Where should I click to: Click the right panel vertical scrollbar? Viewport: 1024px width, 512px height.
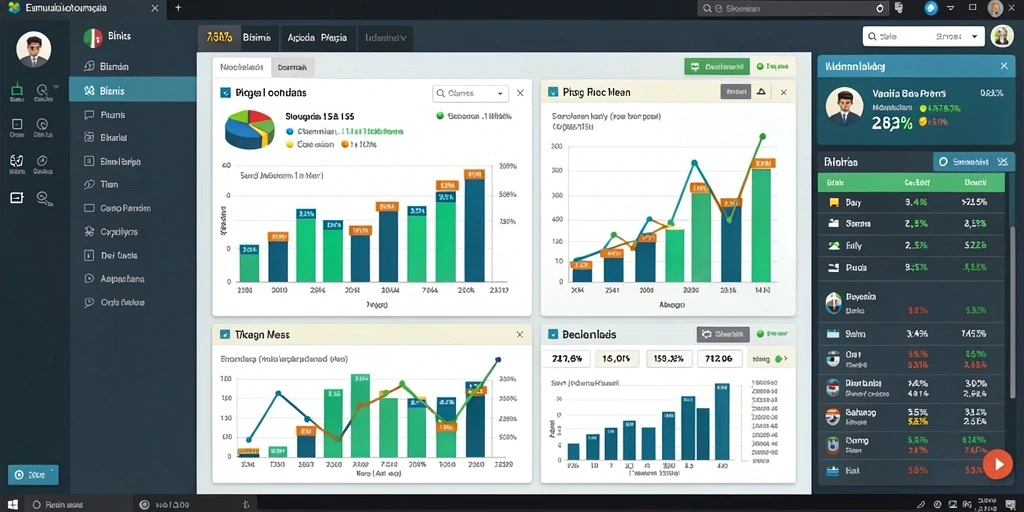(x=1013, y=261)
